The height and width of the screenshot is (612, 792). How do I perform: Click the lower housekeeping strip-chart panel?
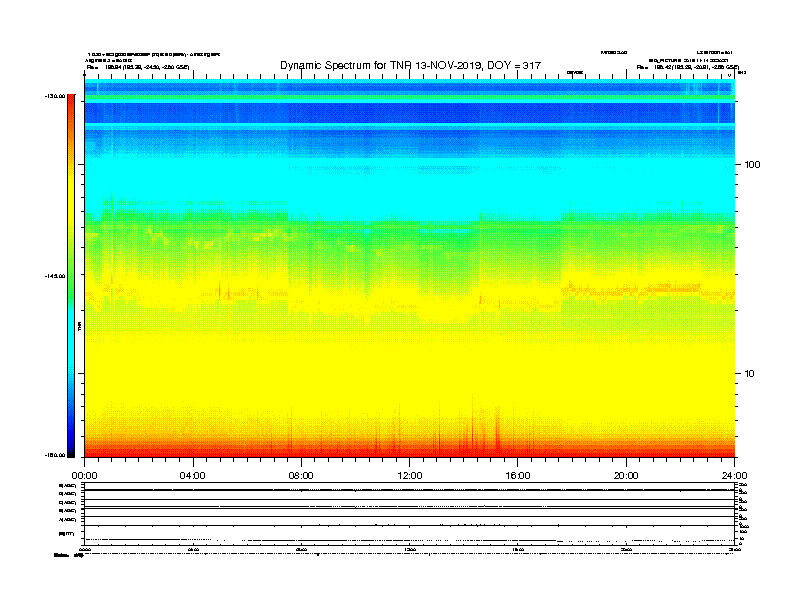410,514
